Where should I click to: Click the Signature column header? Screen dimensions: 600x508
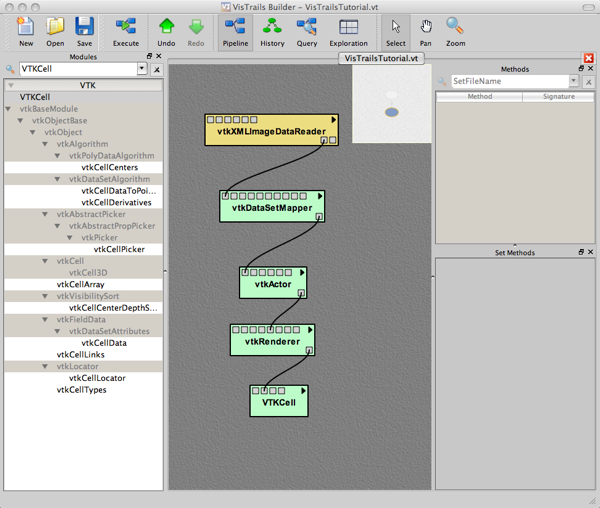point(559,97)
